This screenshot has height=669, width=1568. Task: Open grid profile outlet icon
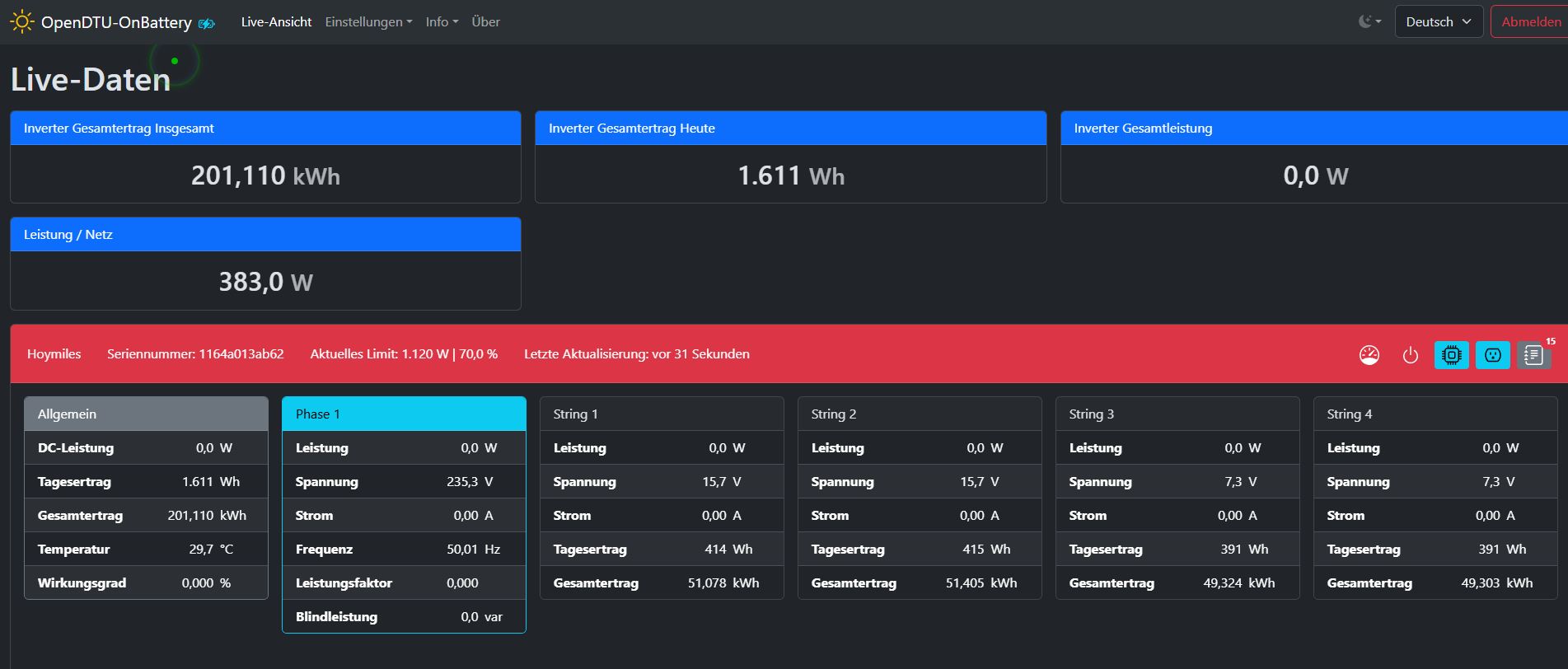(x=1492, y=355)
